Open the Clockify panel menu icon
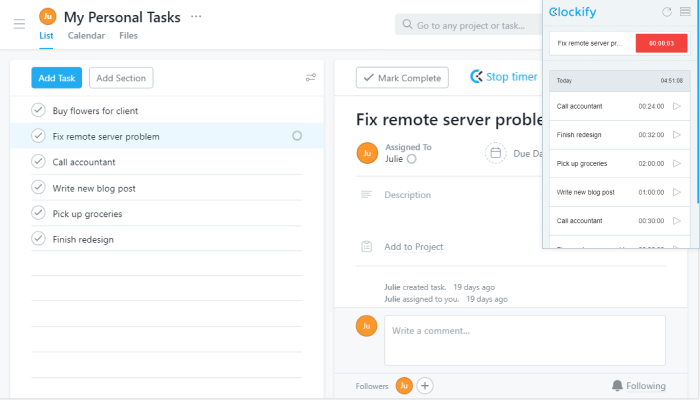This screenshot has width=700, height=400. point(685,12)
